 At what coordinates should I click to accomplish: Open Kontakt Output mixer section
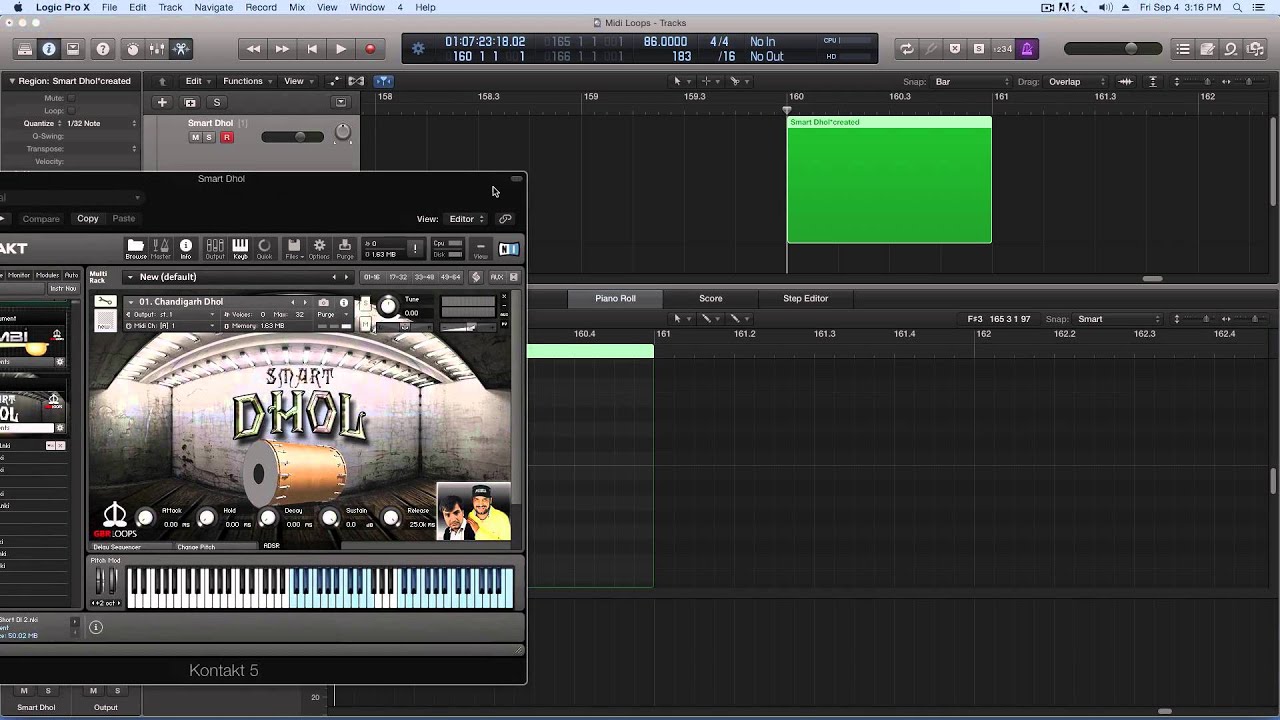[215, 249]
